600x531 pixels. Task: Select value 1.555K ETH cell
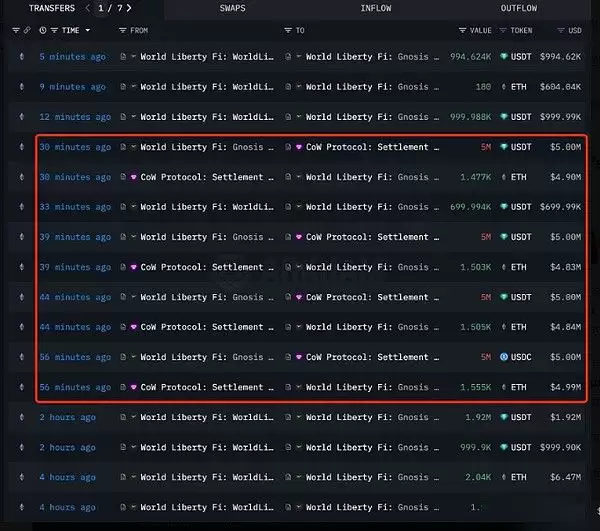click(x=476, y=387)
